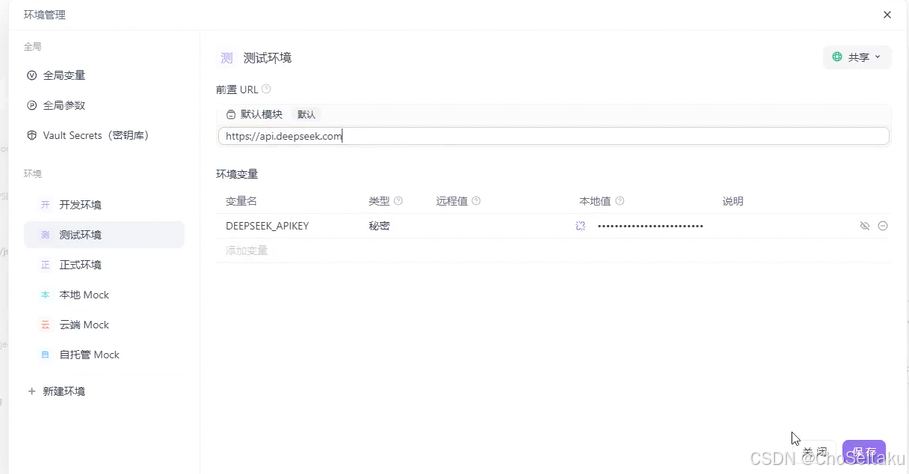
Task: Open 全局参数 global parameters
Action: [64, 105]
